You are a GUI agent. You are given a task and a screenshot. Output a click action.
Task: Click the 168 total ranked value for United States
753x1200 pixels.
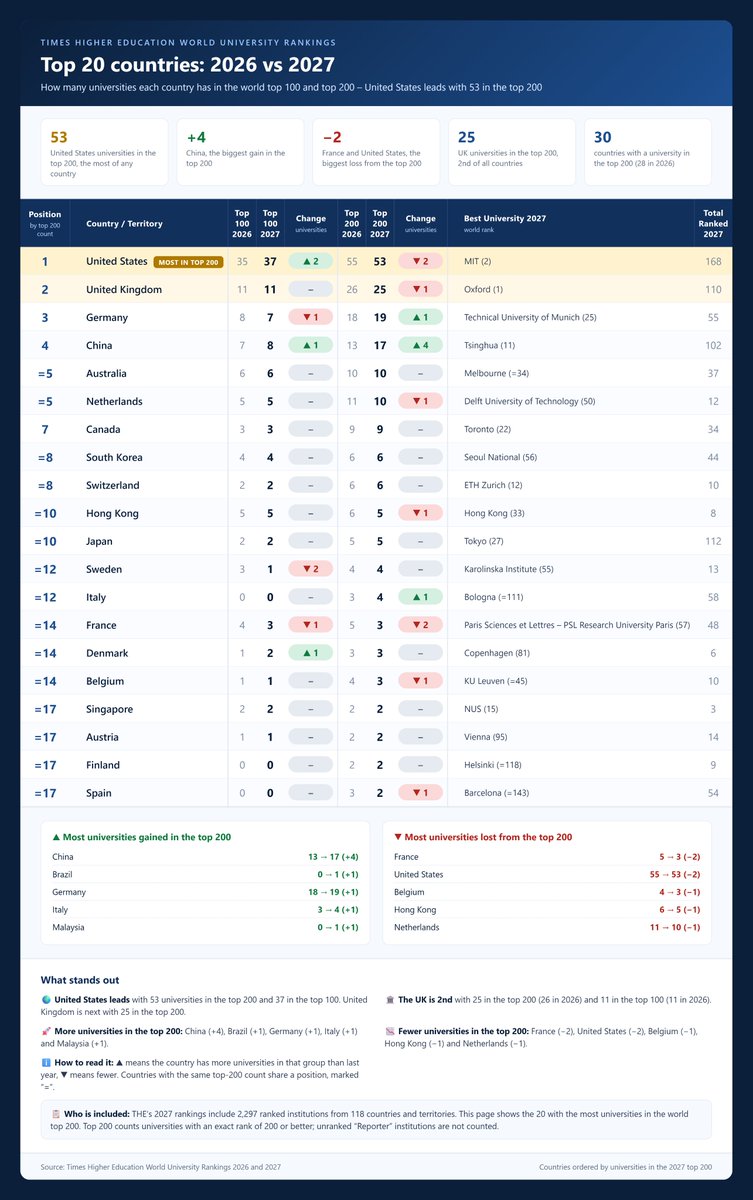(713, 261)
